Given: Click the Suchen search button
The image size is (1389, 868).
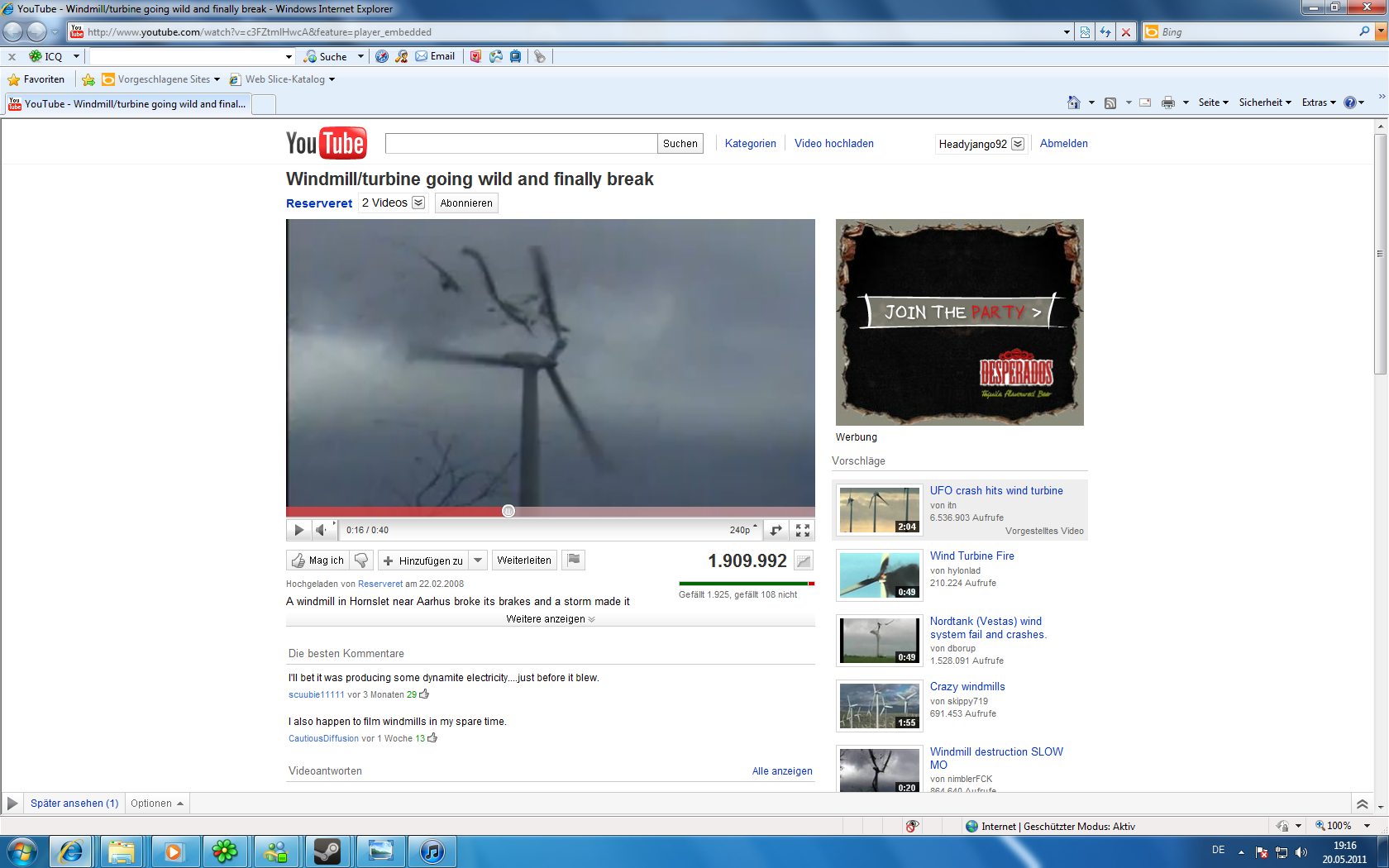Looking at the screenshot, I should [680, 144].
